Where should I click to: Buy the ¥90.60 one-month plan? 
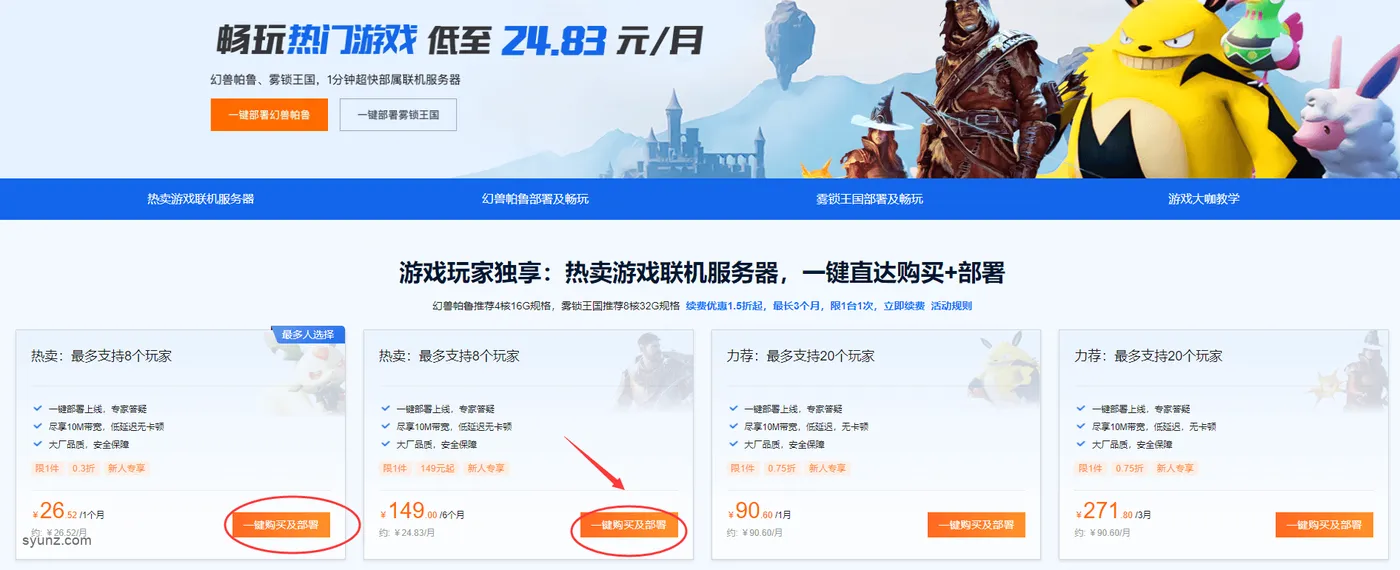977,525
